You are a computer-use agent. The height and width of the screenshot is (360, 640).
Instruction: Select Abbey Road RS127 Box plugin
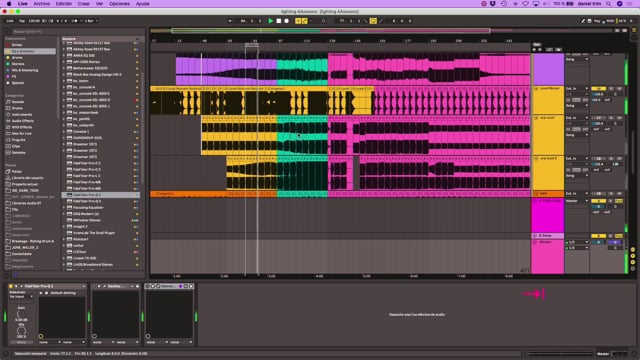(91, 49)
